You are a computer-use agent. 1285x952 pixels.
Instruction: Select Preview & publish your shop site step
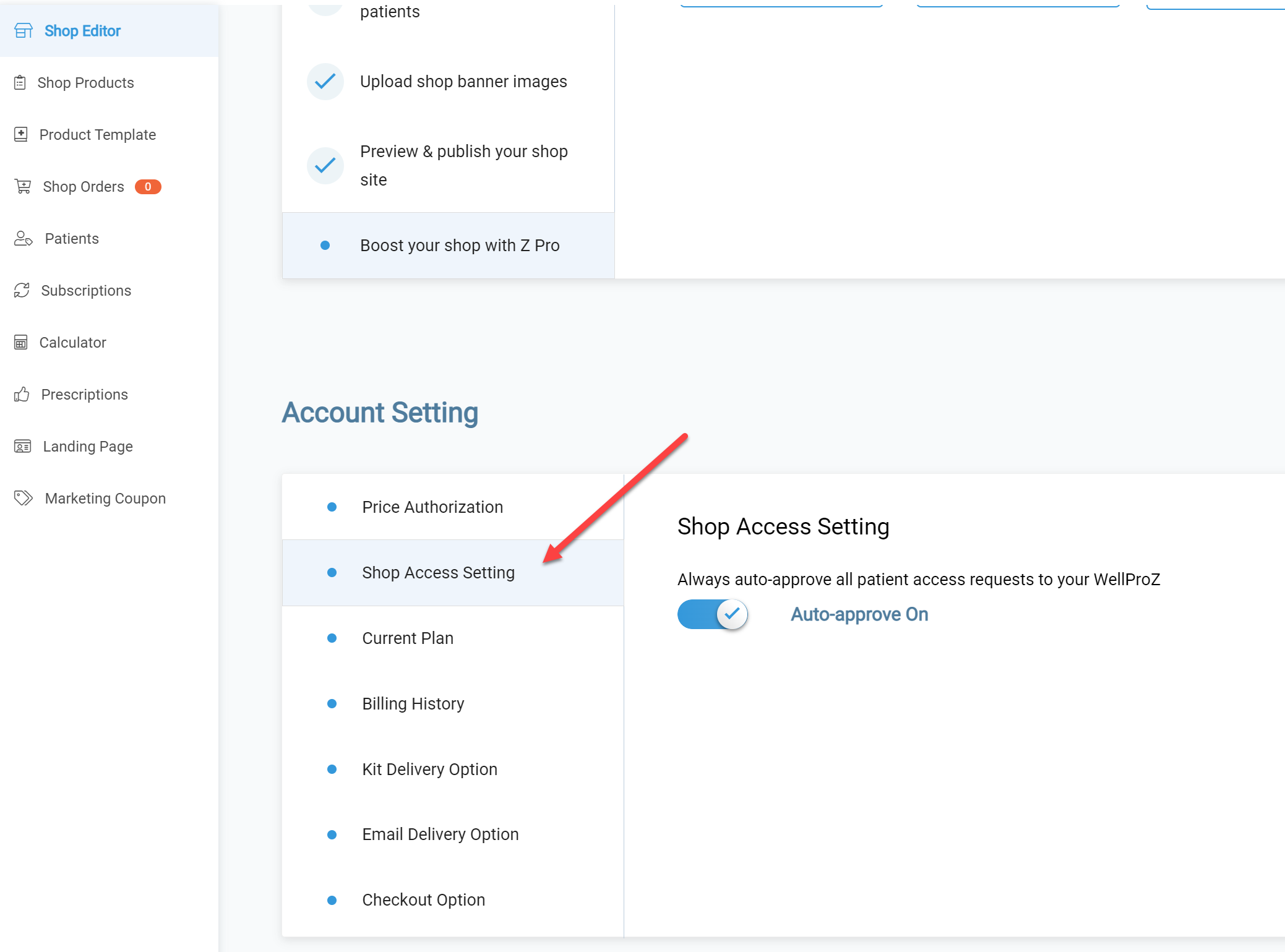pyautogui.click(x=449, y=165)
